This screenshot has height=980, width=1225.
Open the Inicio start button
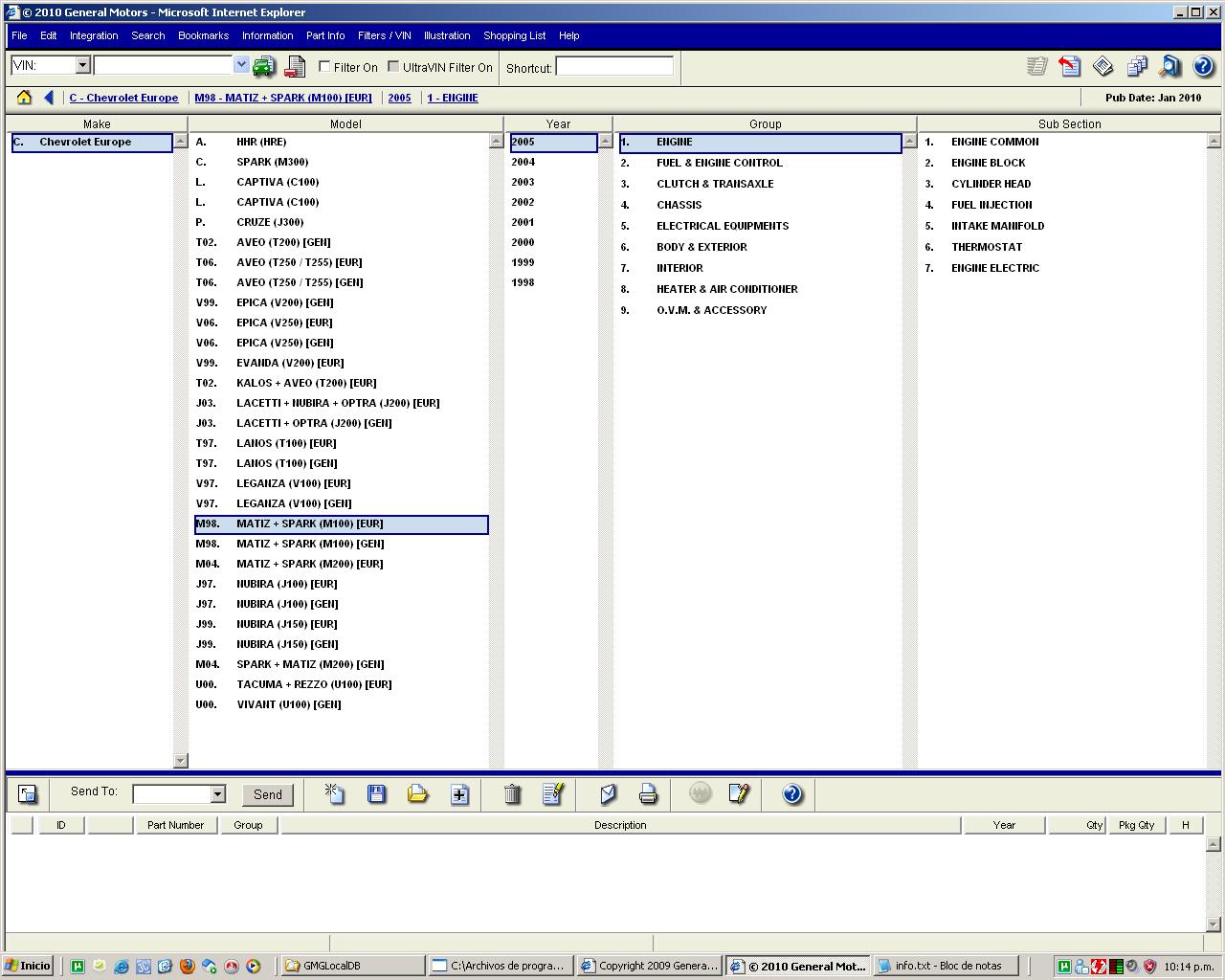click(28, 966)
